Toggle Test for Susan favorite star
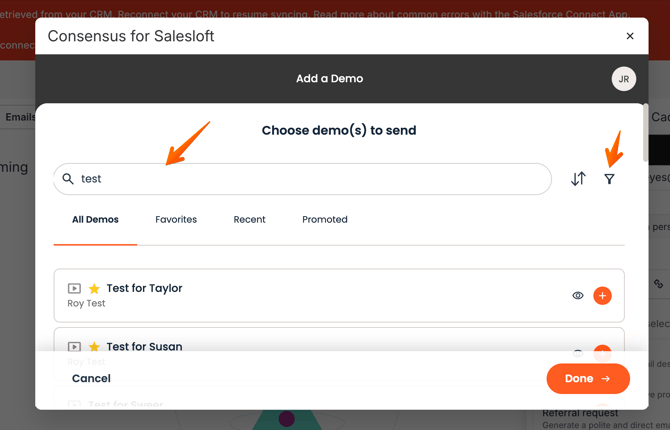 [x=94, y=347]
